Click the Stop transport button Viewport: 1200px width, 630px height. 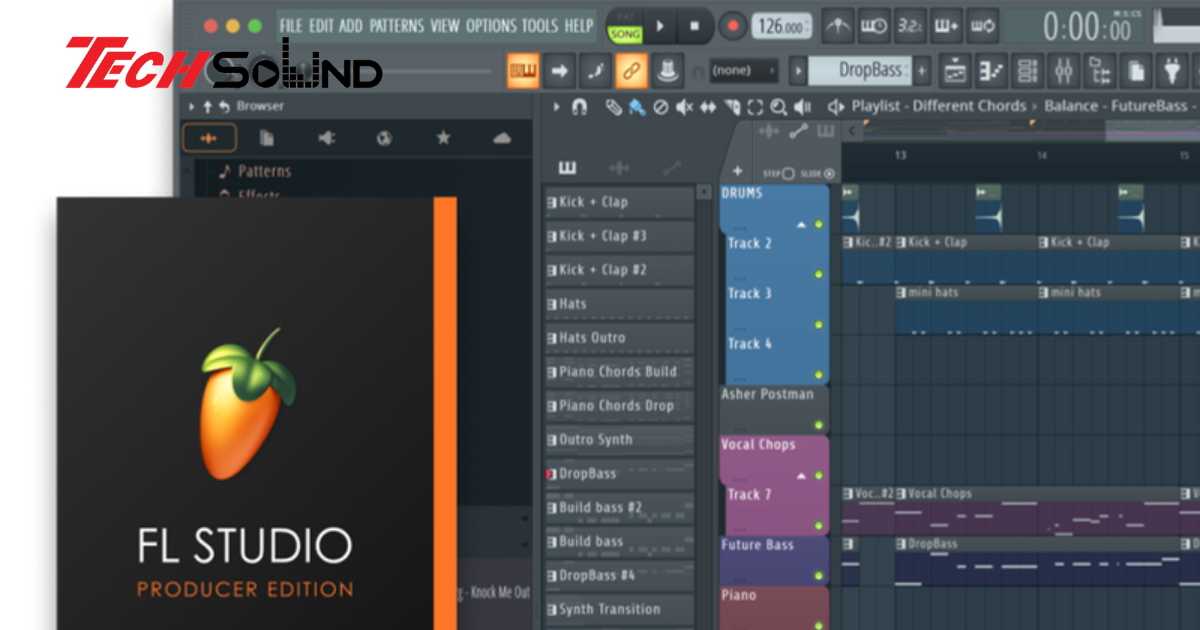point(695,26)
